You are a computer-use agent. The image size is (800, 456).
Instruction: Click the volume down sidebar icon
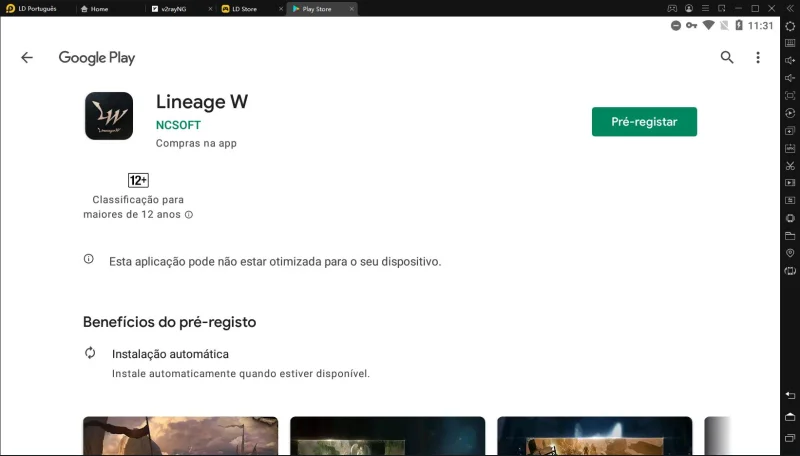click(x=790, y=78)
